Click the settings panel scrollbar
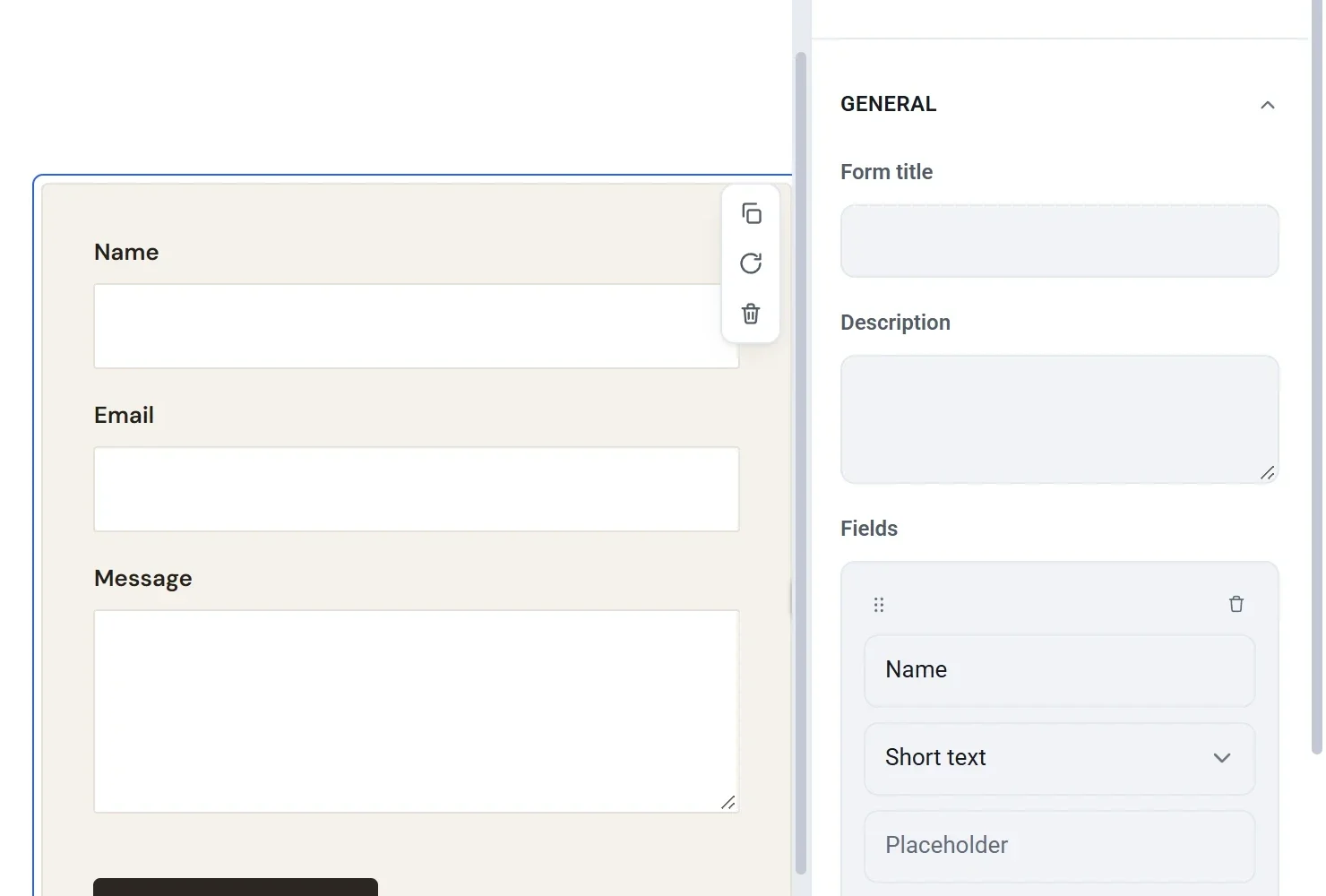 1317,376
